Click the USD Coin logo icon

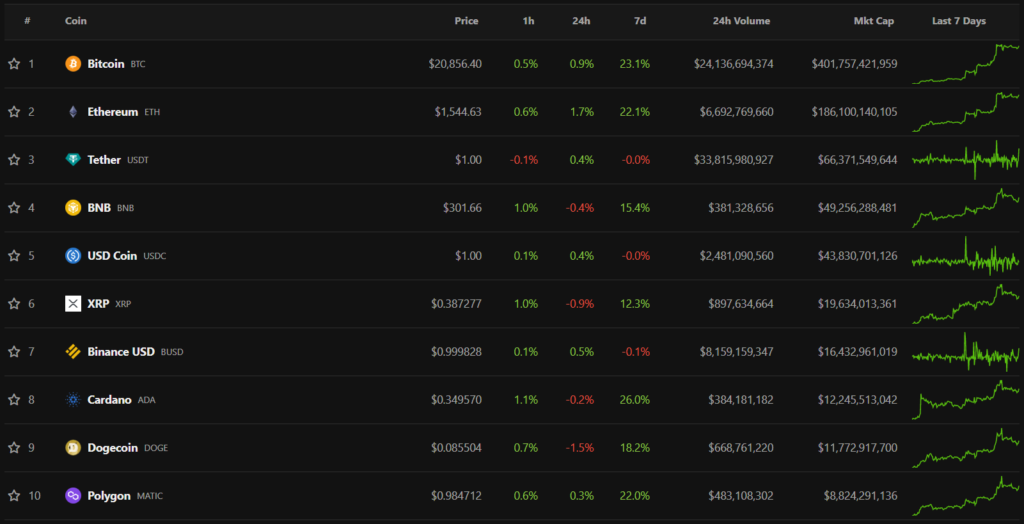(73, 255)
